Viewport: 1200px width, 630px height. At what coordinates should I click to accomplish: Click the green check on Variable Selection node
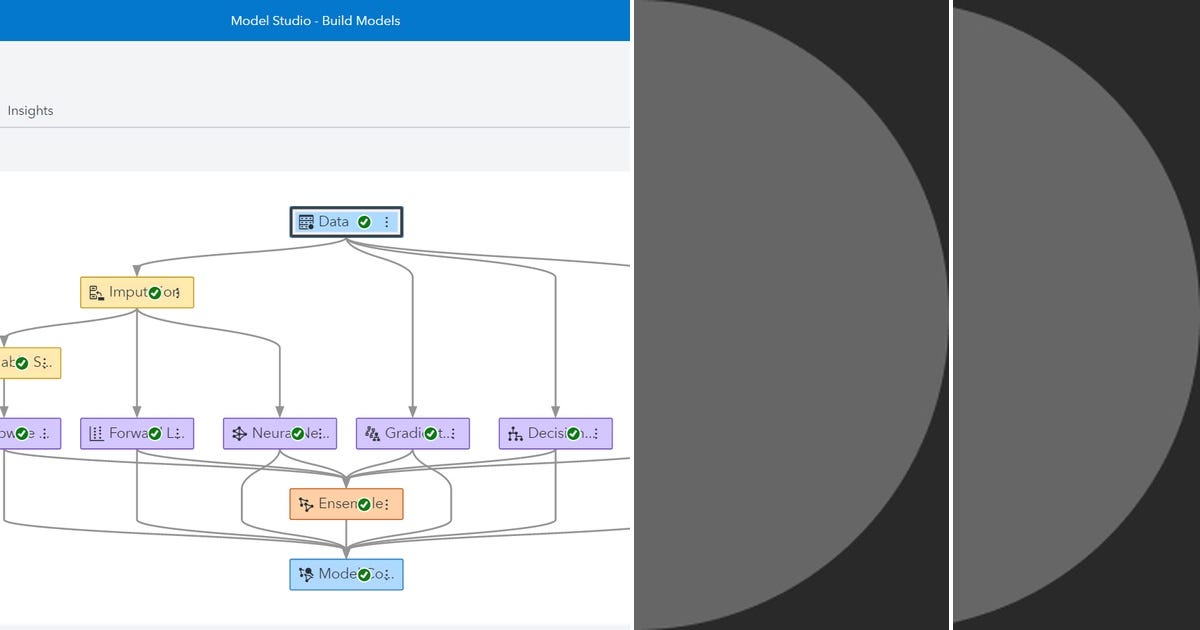coord(22,363)
